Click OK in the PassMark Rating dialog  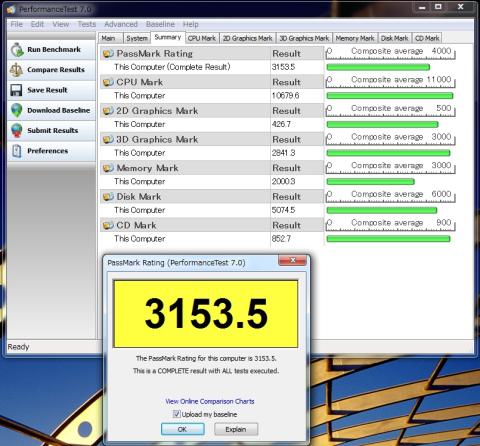183,429
